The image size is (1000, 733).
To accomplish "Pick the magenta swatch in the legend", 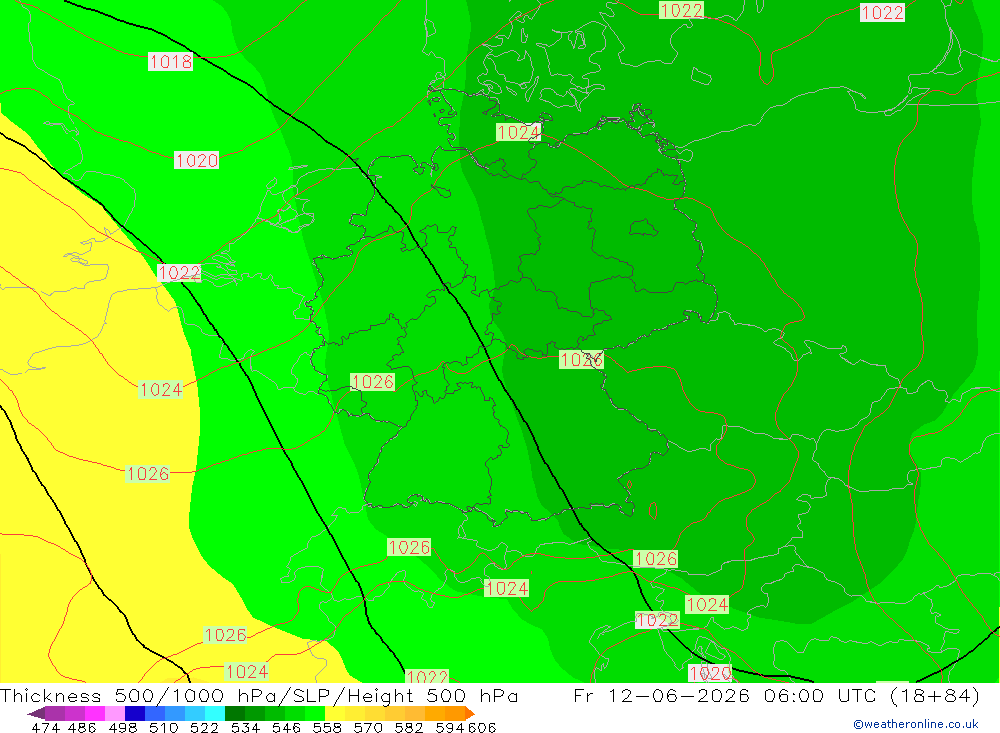I will pos(94,713).
